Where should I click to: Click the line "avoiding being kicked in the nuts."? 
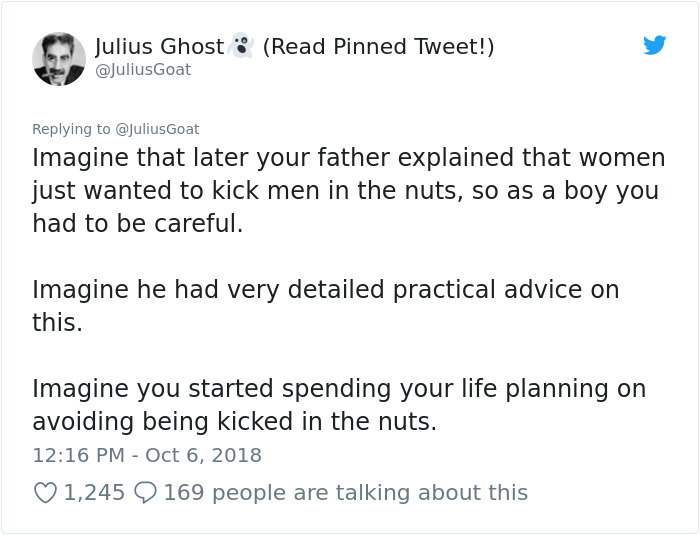pyautogui.click(x=234, y=422)
